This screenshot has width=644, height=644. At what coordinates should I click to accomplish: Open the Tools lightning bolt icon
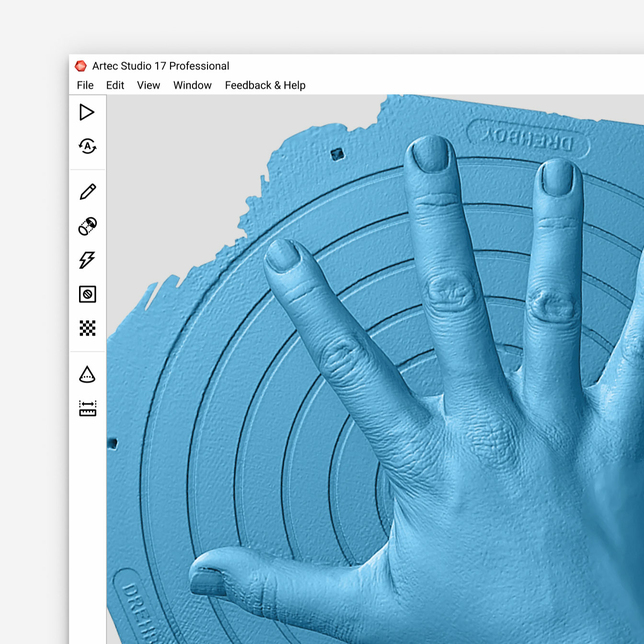pos(87,260)
